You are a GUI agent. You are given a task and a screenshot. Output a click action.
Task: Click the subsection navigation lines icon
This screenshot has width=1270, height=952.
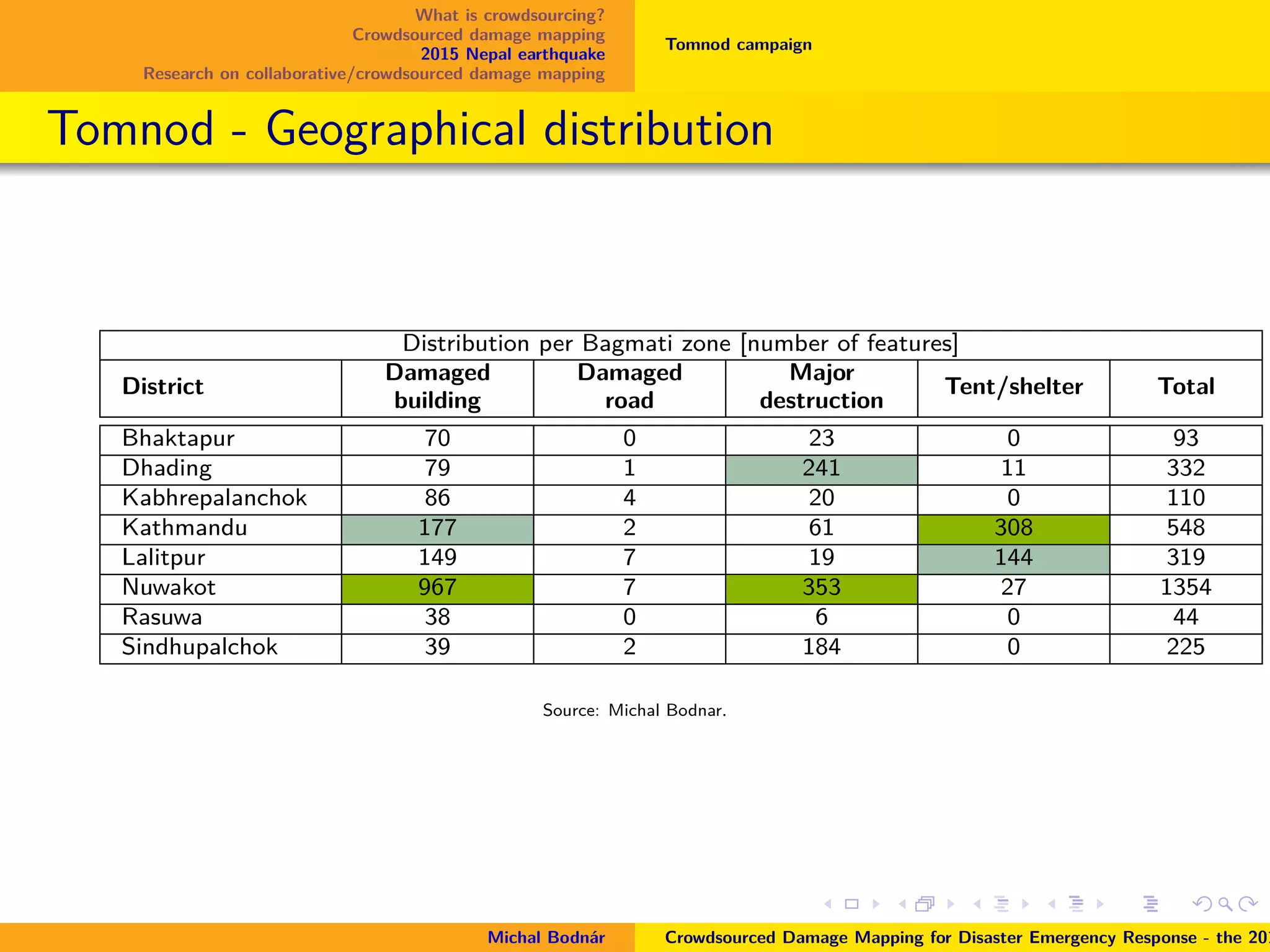coord(1001,904)
